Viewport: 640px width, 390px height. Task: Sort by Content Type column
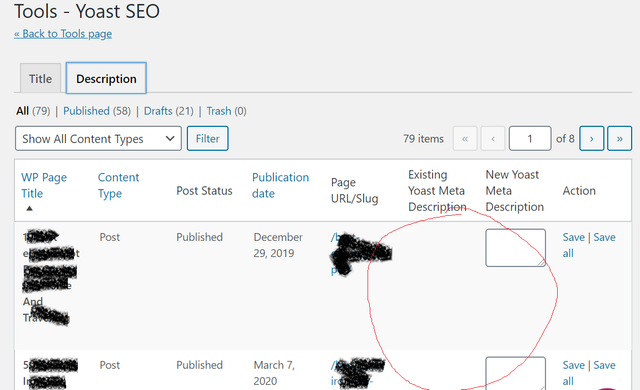(118, 185)
